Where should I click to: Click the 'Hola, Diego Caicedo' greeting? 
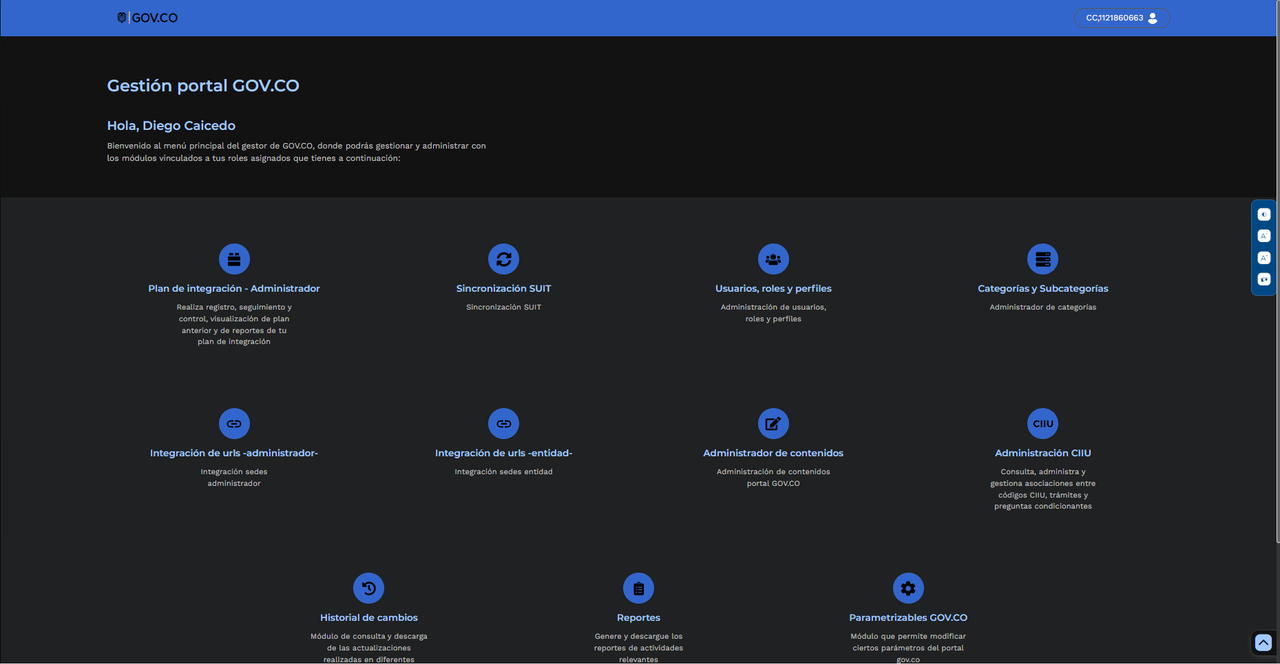click(x=171, y=126)
